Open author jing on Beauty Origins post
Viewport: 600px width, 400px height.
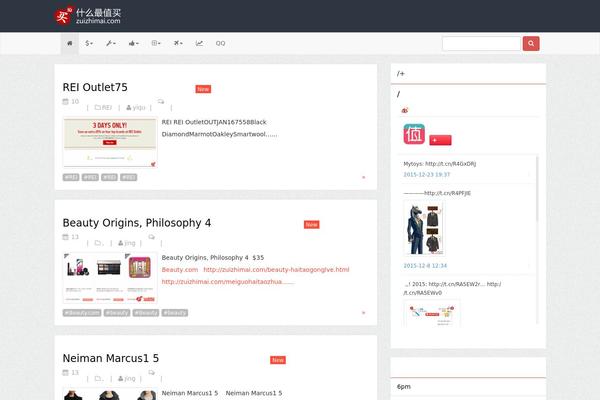click(x=127, y=243)
